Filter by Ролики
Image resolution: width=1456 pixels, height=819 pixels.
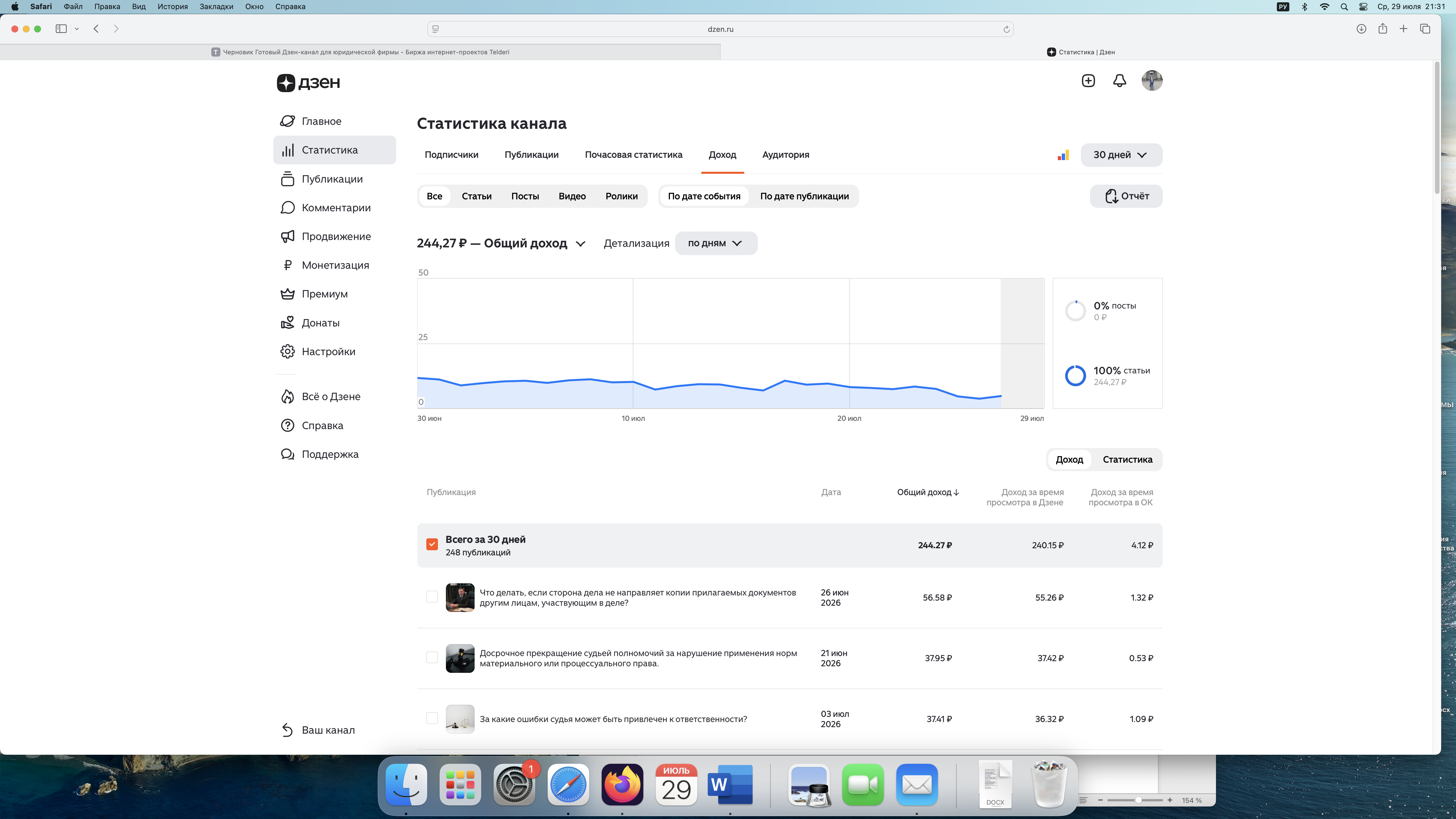tap(621, 196)
